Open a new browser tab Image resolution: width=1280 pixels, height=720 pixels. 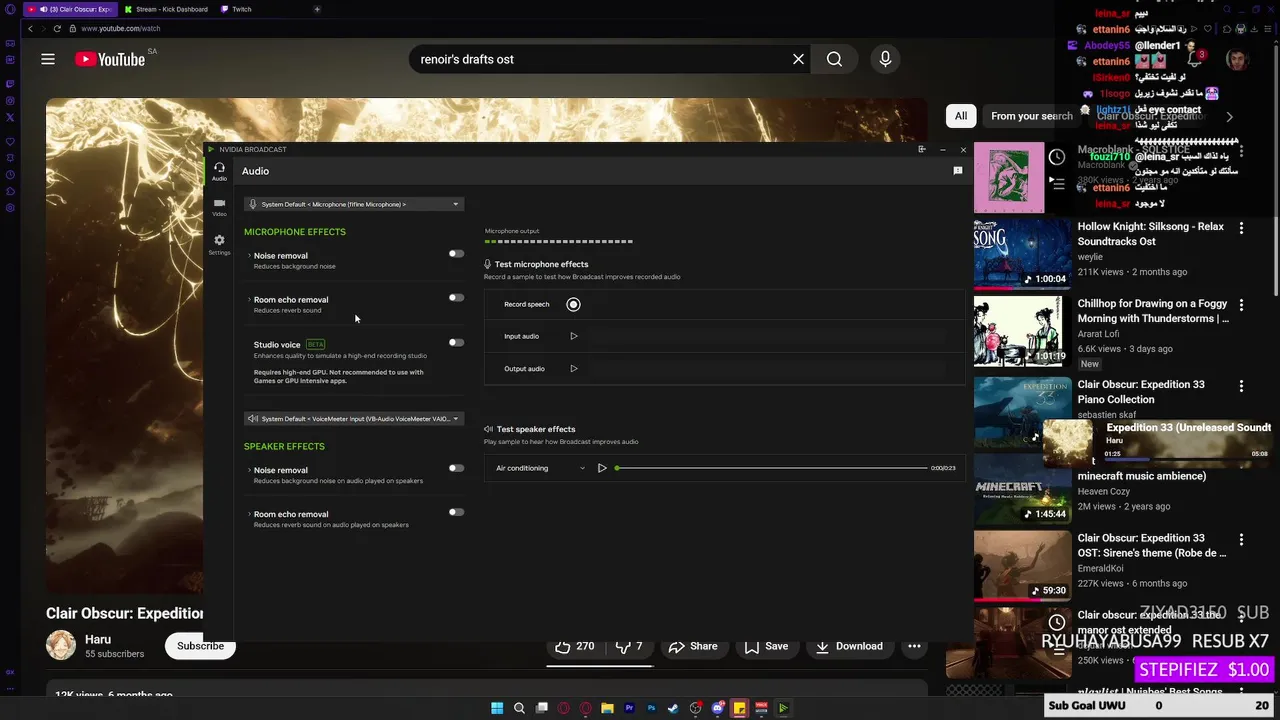pos(317,9)
